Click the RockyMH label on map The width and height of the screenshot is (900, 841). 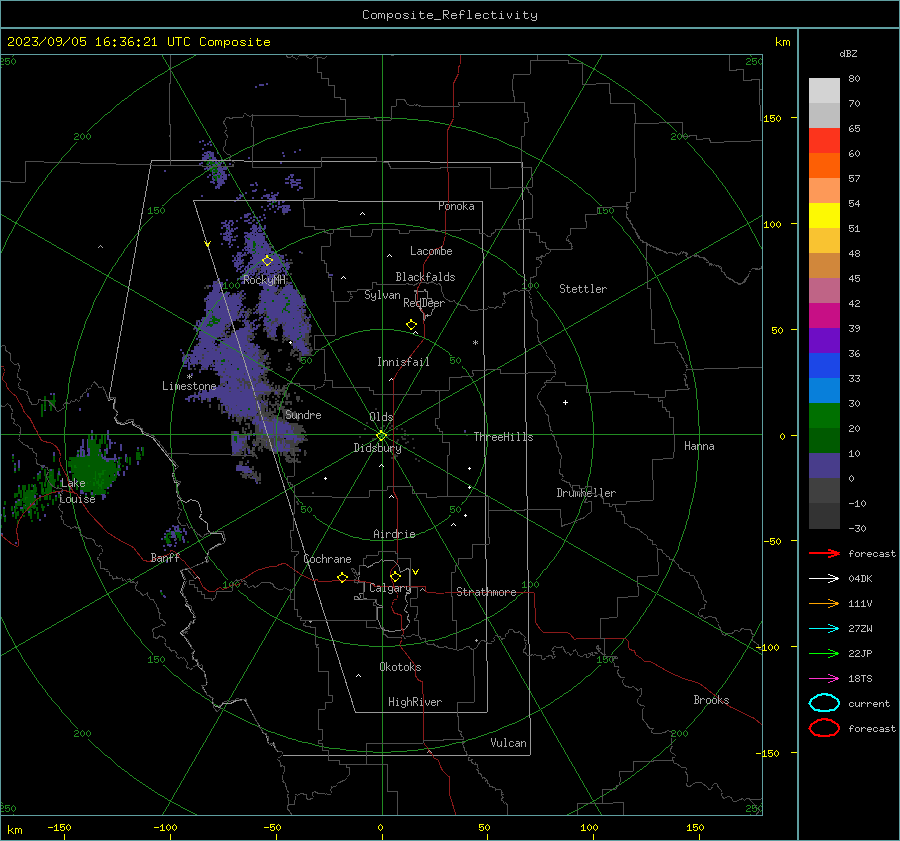click(264, 280)
